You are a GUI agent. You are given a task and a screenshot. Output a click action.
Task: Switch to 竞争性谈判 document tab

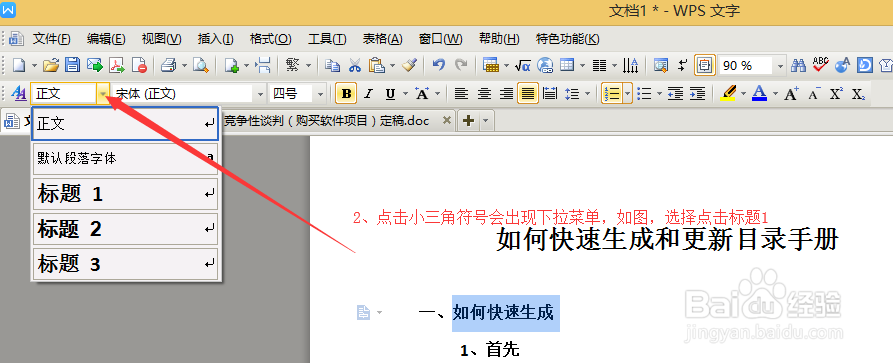point(327,121)
